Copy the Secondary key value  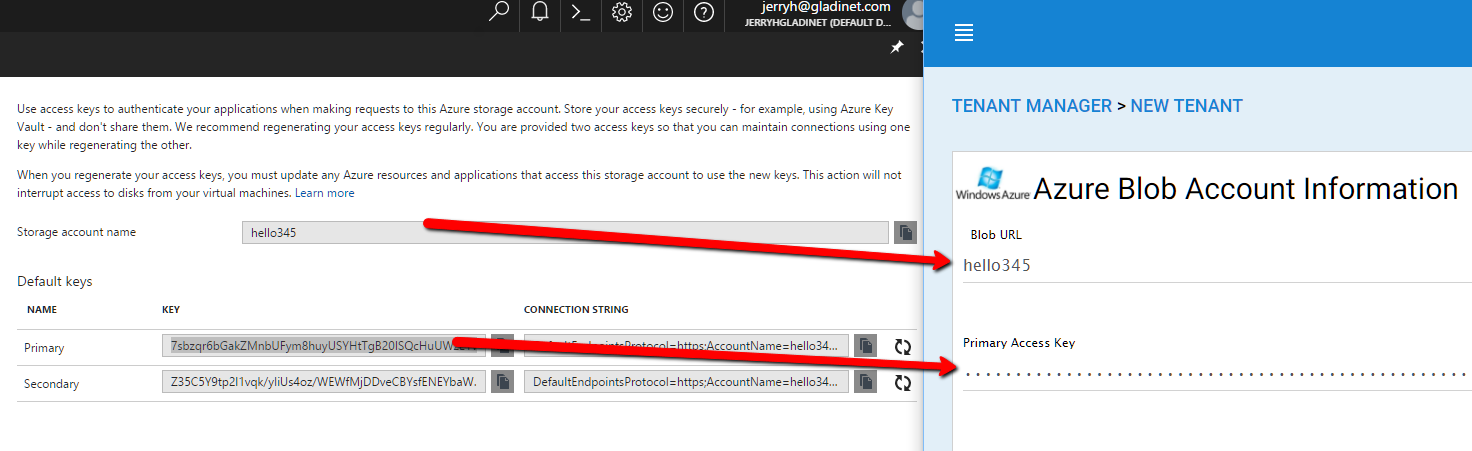pos(502,382)
